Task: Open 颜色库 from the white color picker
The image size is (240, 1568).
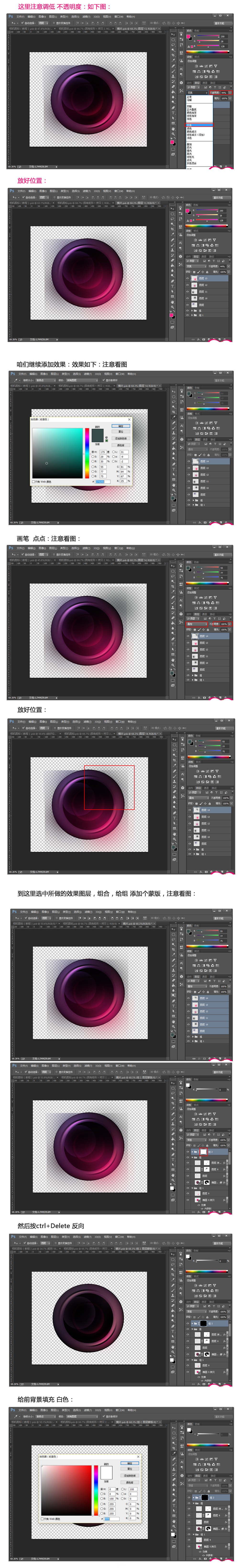Action: 130,1483
